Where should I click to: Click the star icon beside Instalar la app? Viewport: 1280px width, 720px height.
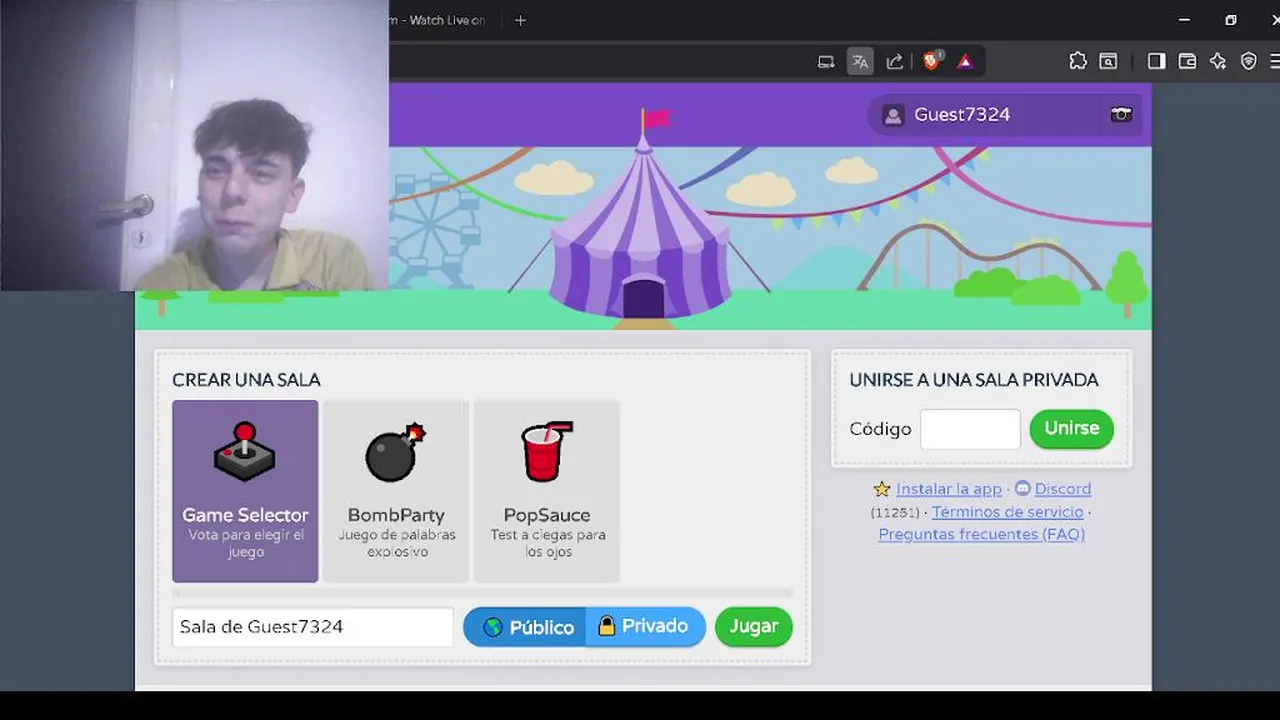coord(882,489)
